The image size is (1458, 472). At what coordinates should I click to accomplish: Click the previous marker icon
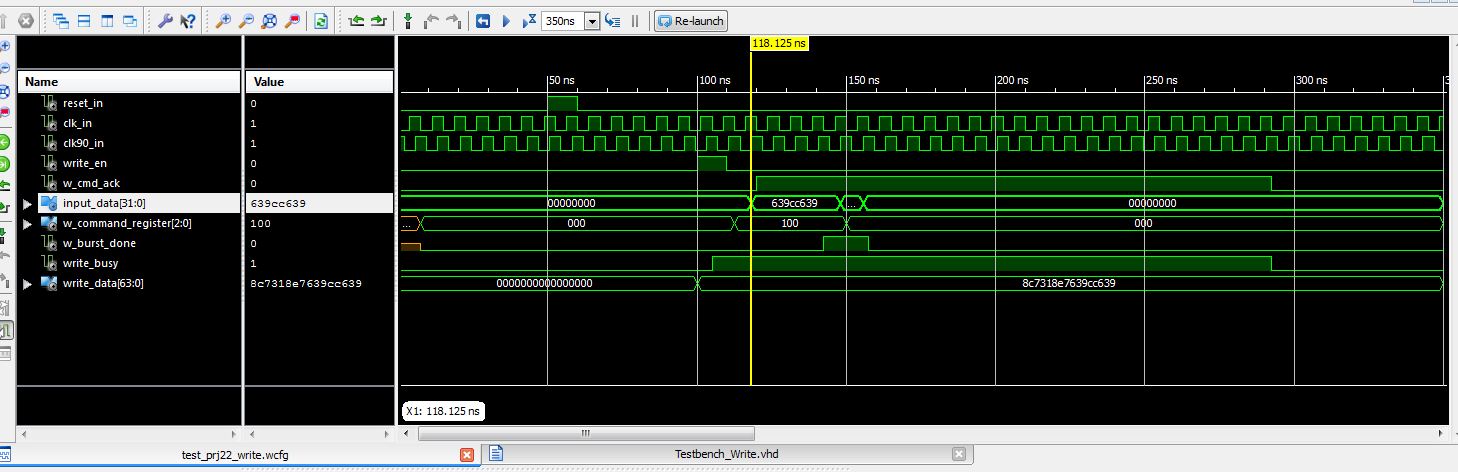(x=431, y=20)
